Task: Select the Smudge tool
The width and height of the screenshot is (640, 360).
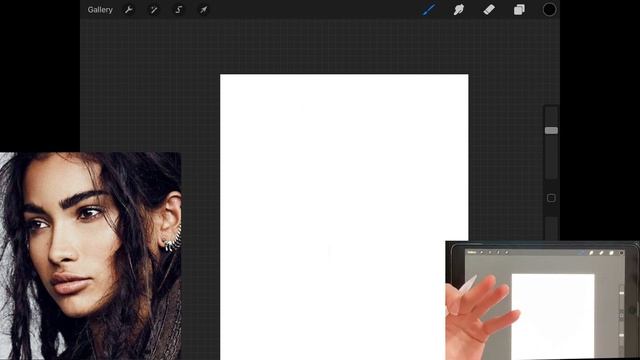Action: pos(459,9)
